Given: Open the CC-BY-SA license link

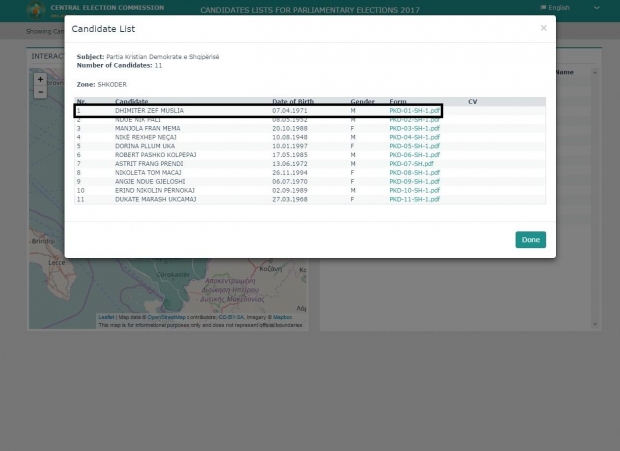Looking at the screenshot, I should pyautogui.click(x=231, y=317).
